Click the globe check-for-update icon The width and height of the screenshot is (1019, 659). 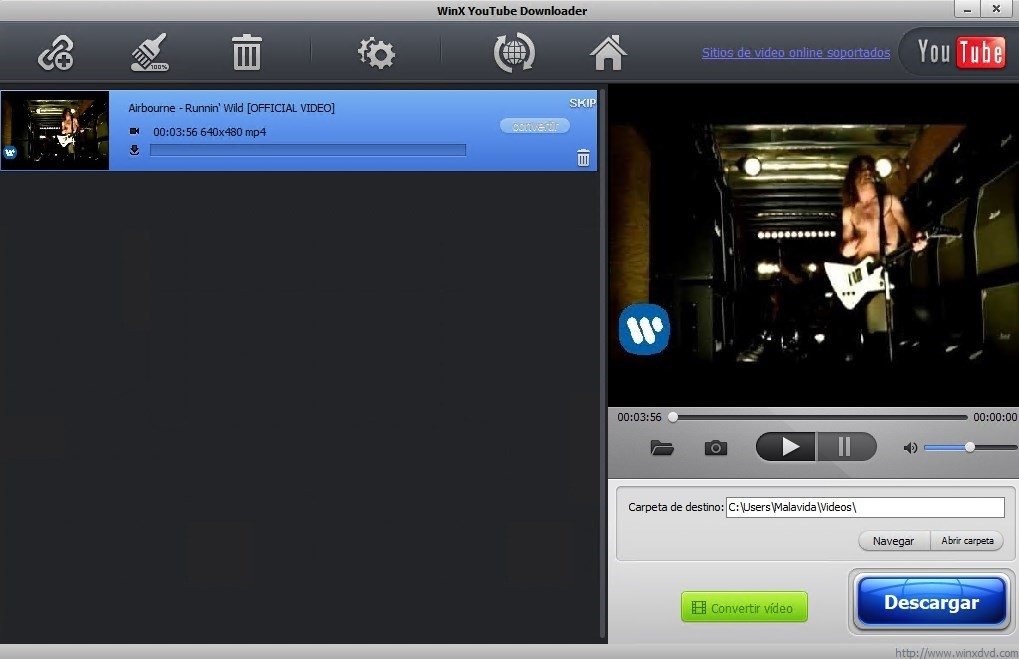pyautogui.click(x=513, y=53)
